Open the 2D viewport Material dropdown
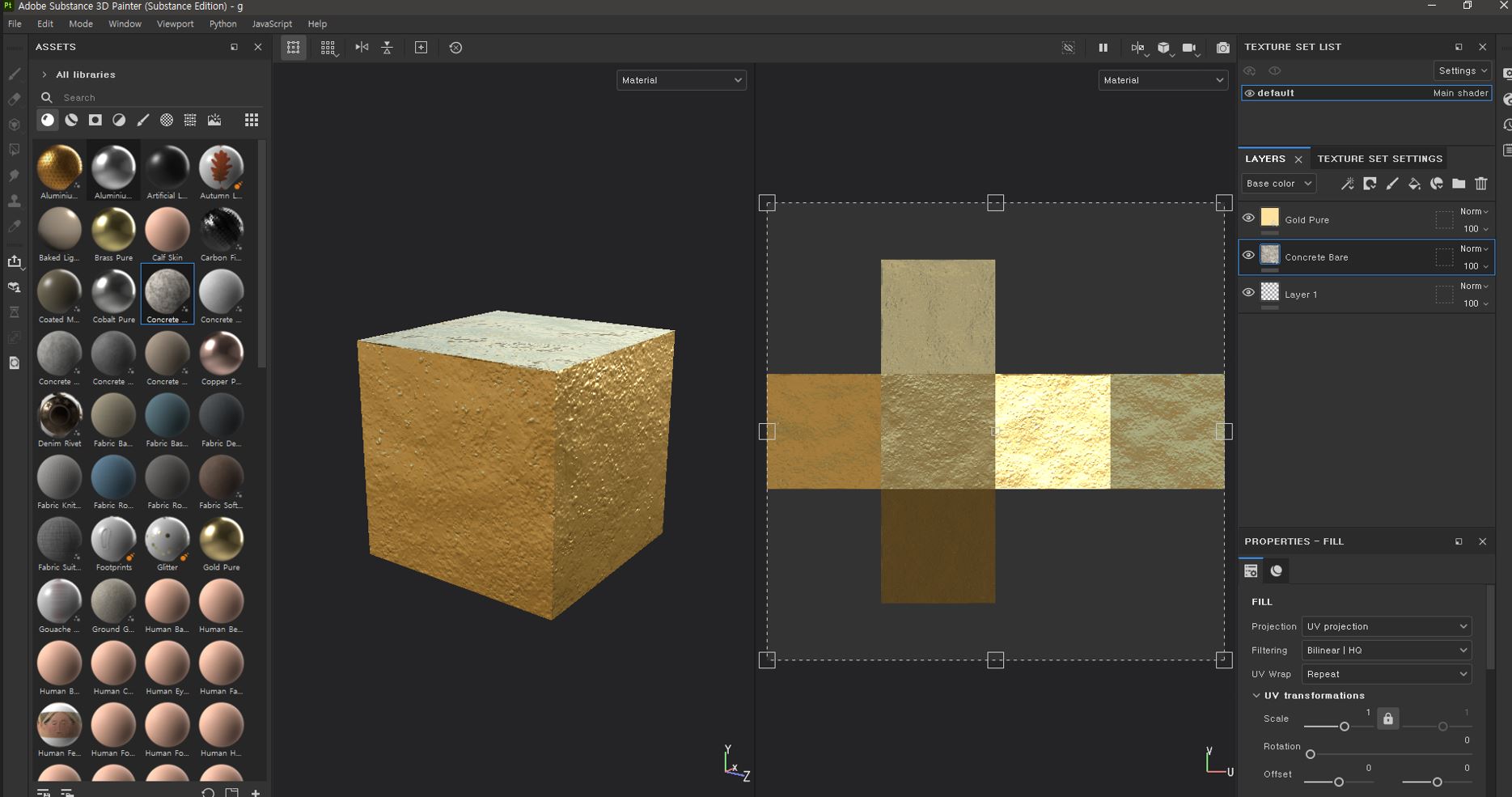The width and height of the screenshot is (1512, 797). pos(1163,80)
